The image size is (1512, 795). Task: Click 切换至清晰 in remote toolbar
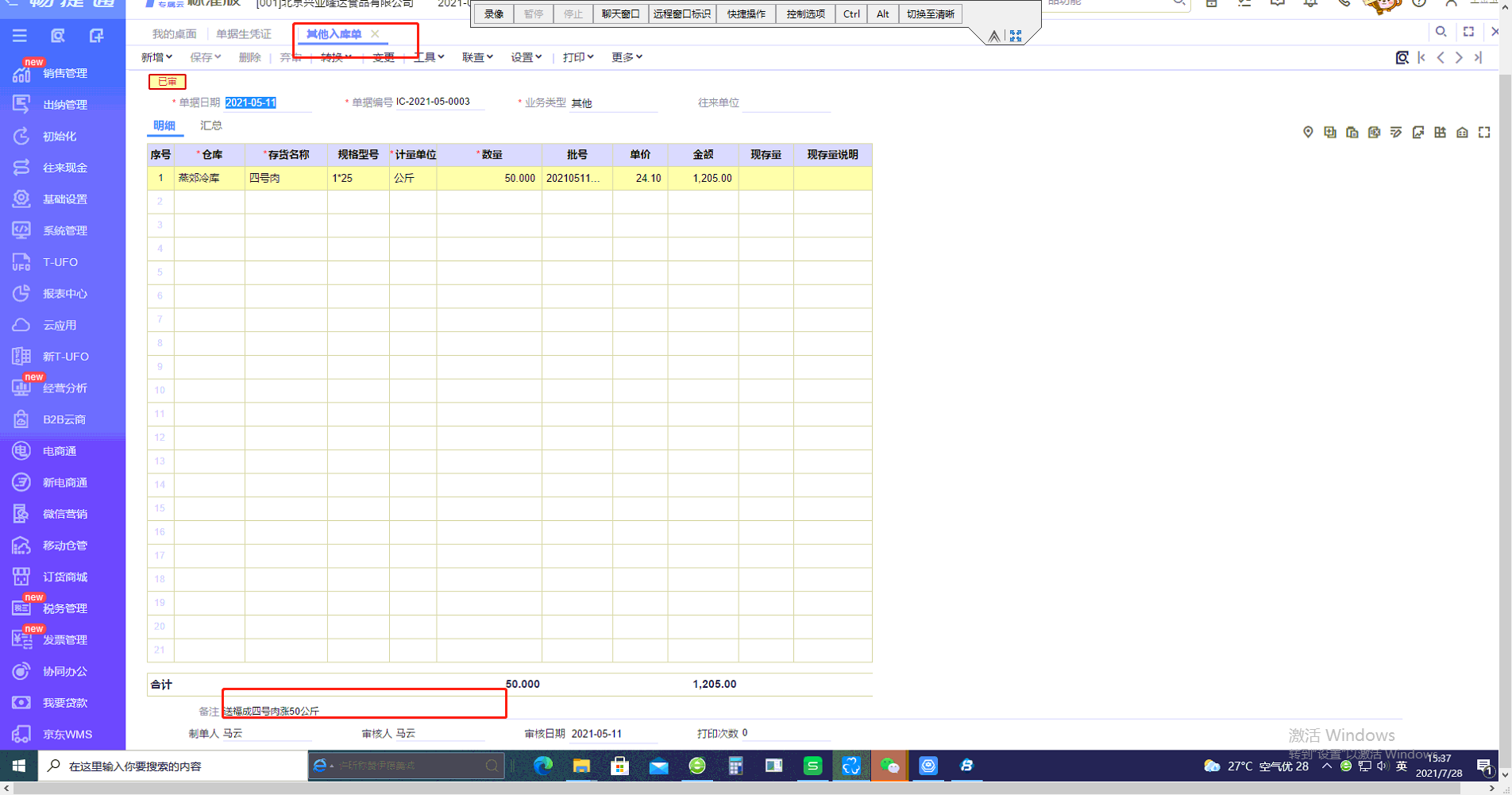click(x=931, y=14)
